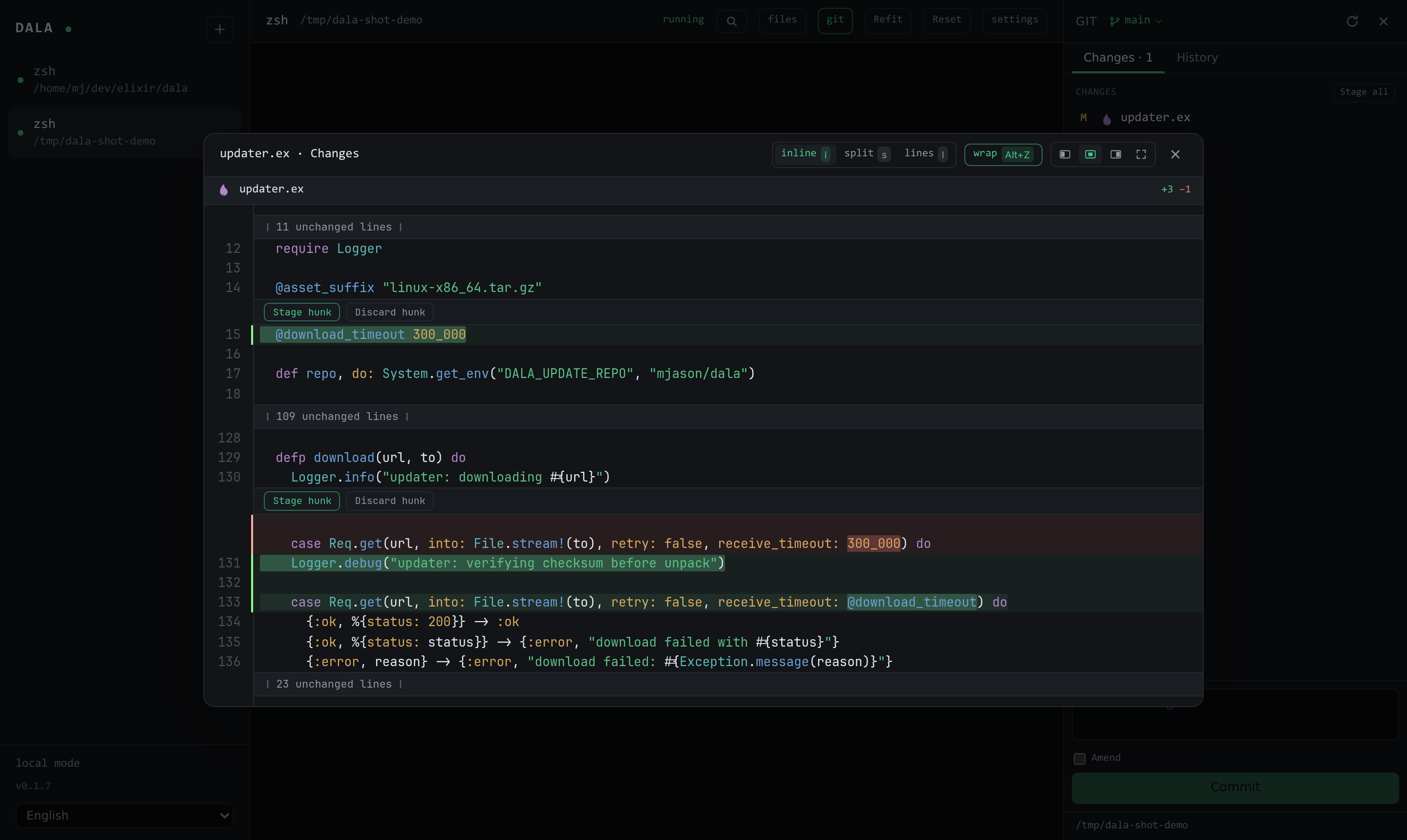Switch to the History tab
Screen dimensions: 1407x840
[x=1197, y=58]
